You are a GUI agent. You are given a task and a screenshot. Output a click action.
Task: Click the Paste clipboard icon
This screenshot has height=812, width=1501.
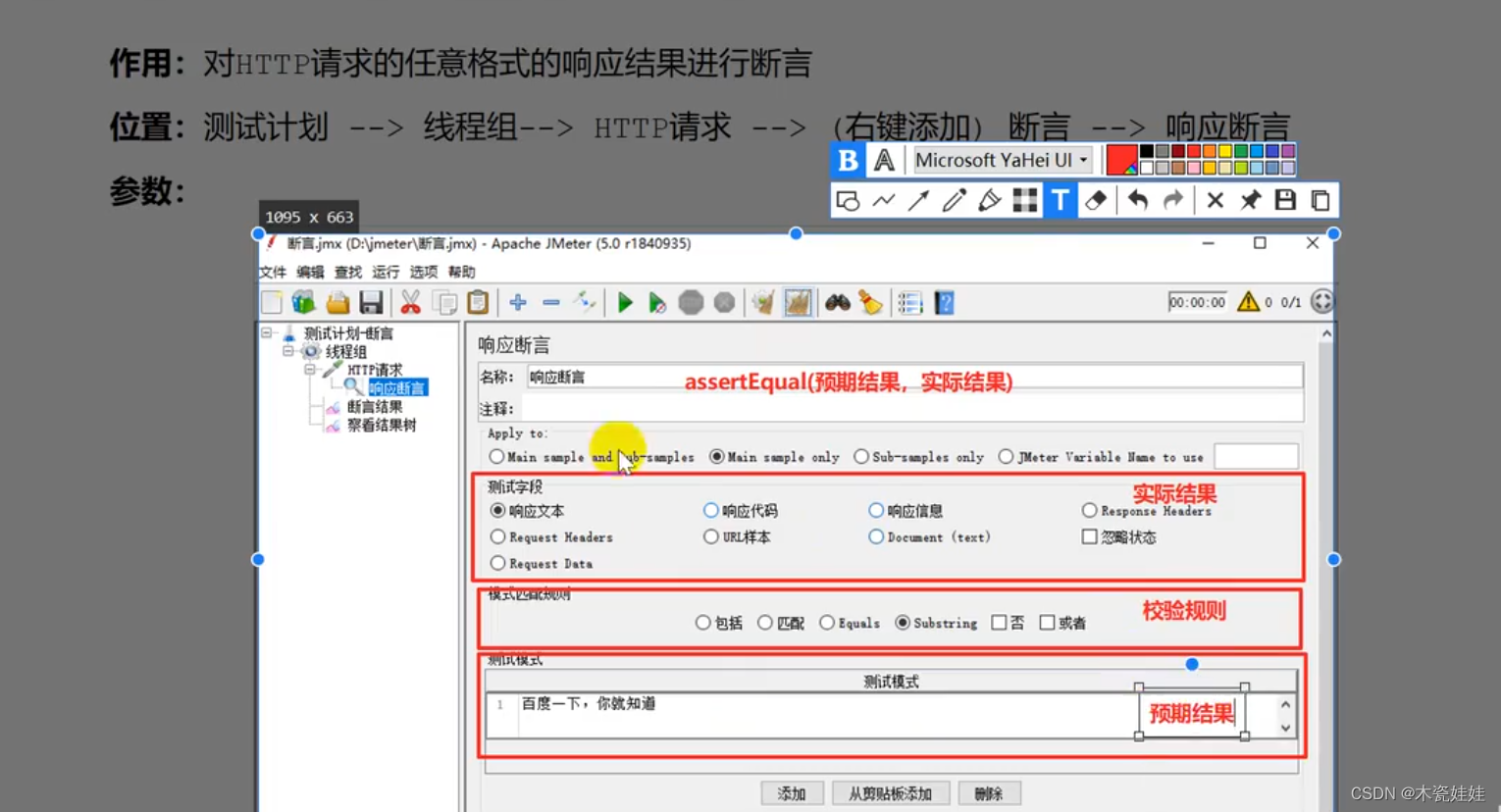478,303
